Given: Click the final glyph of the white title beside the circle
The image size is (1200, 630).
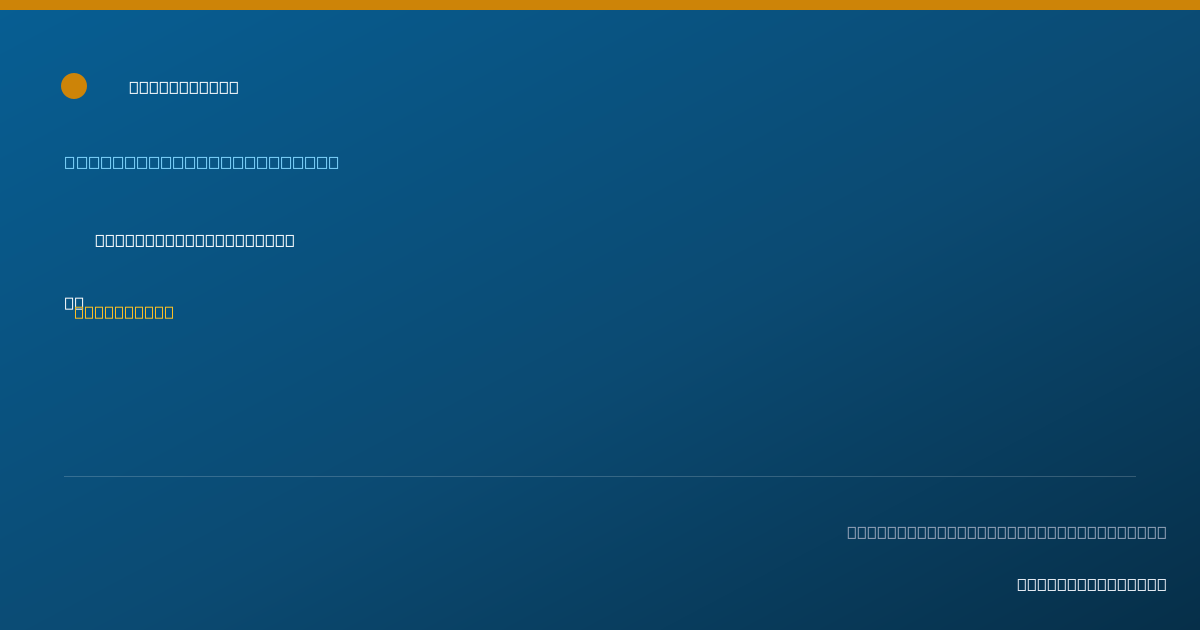Looking at the screenshot, I should point(234,87).
